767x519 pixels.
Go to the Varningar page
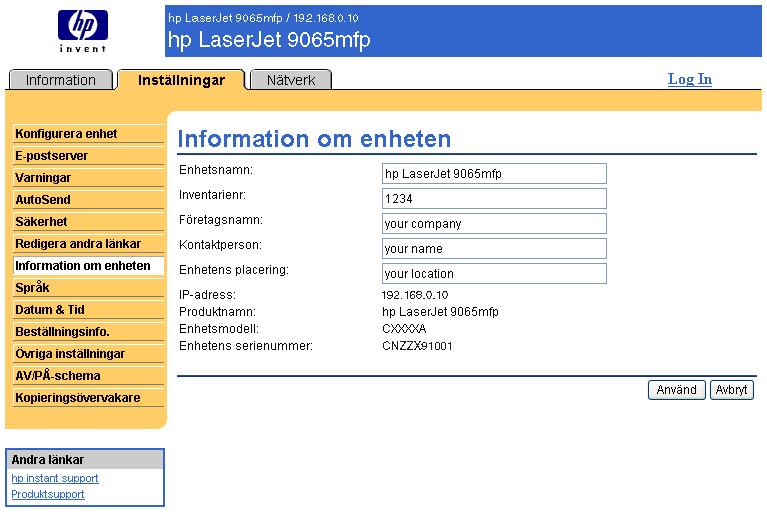pos(89,178)
